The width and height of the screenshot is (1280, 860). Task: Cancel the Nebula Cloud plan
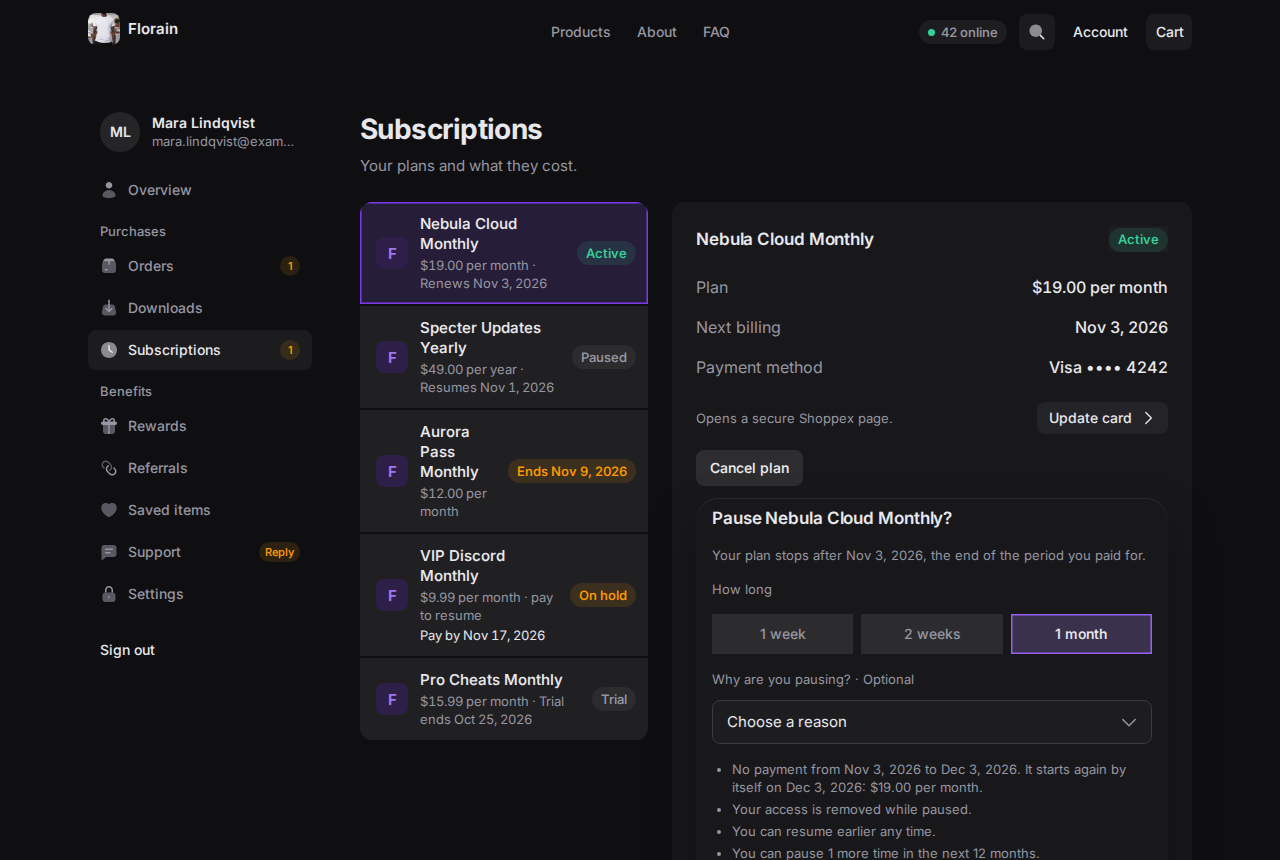(x=749, y=468)
